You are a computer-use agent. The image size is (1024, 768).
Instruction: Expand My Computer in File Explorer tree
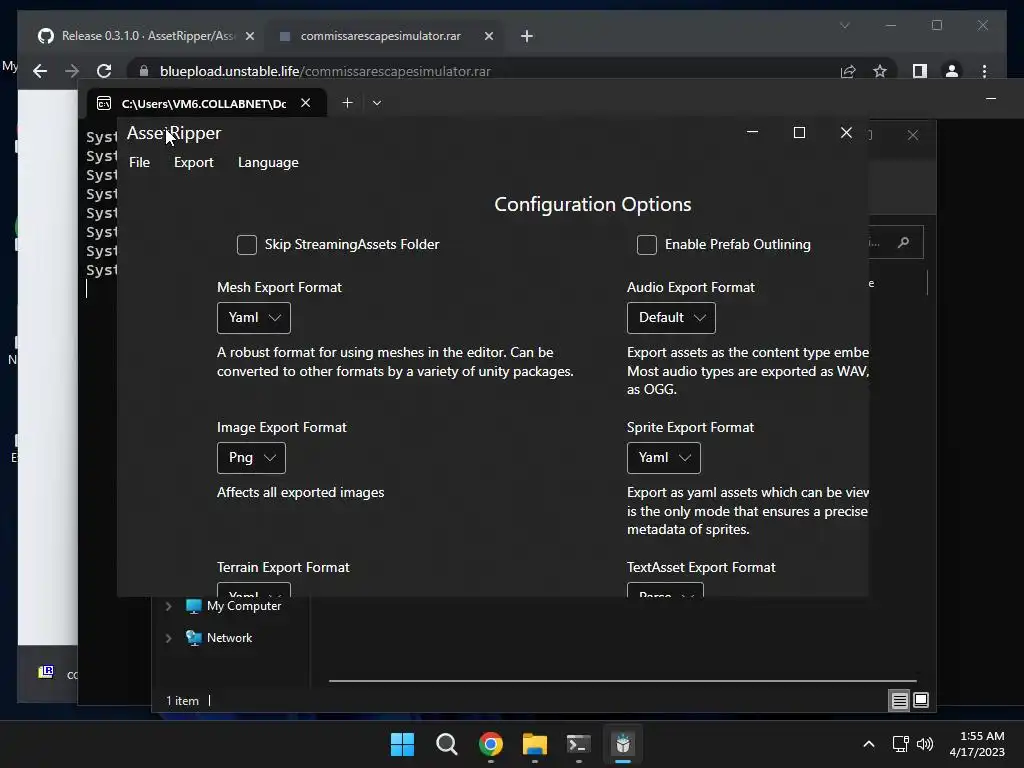click(x=168, y=607)
